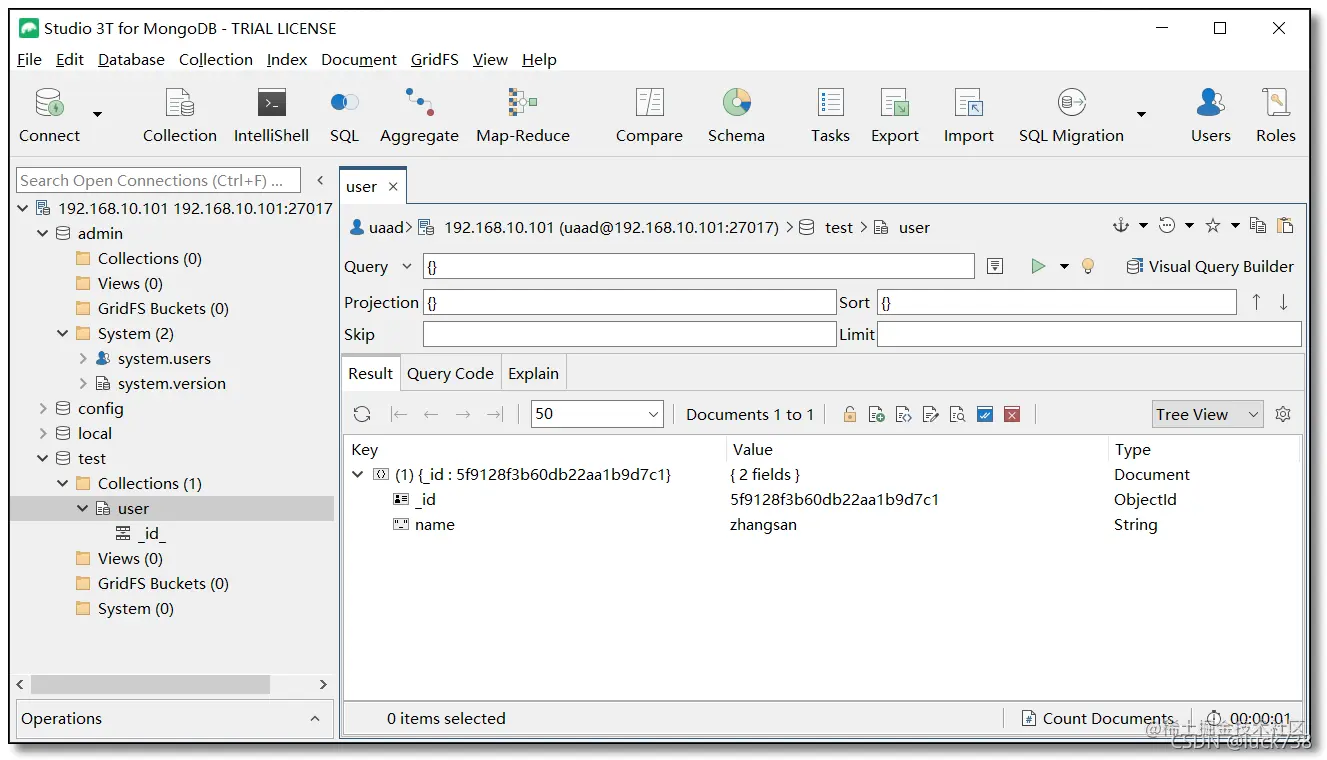Close the user tab

pos(393,187)
